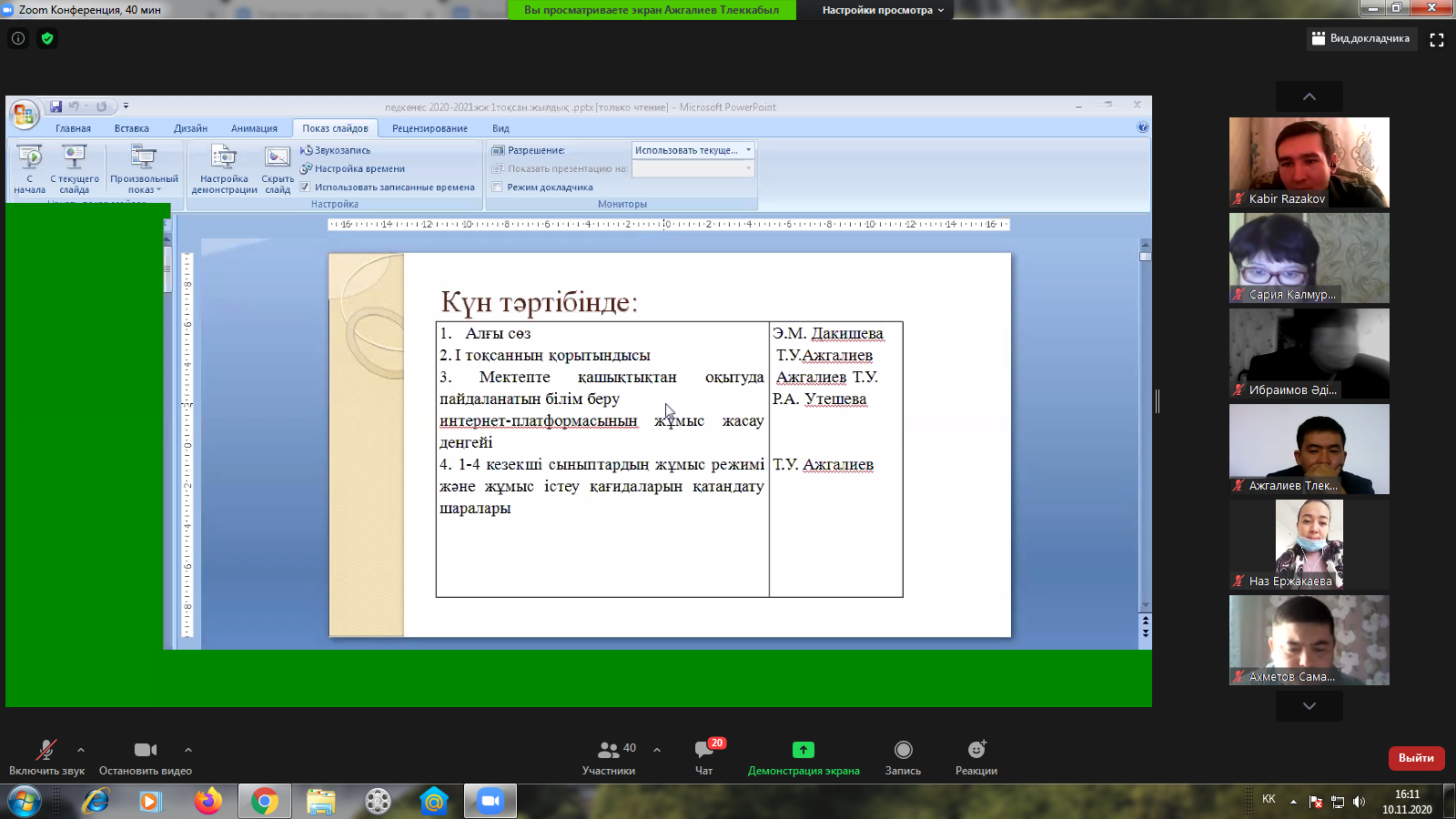Leave the meeting with Выйти button
Image resolution: width=1456 pixels, height=819 pixels.
[x=1415, y=757]
